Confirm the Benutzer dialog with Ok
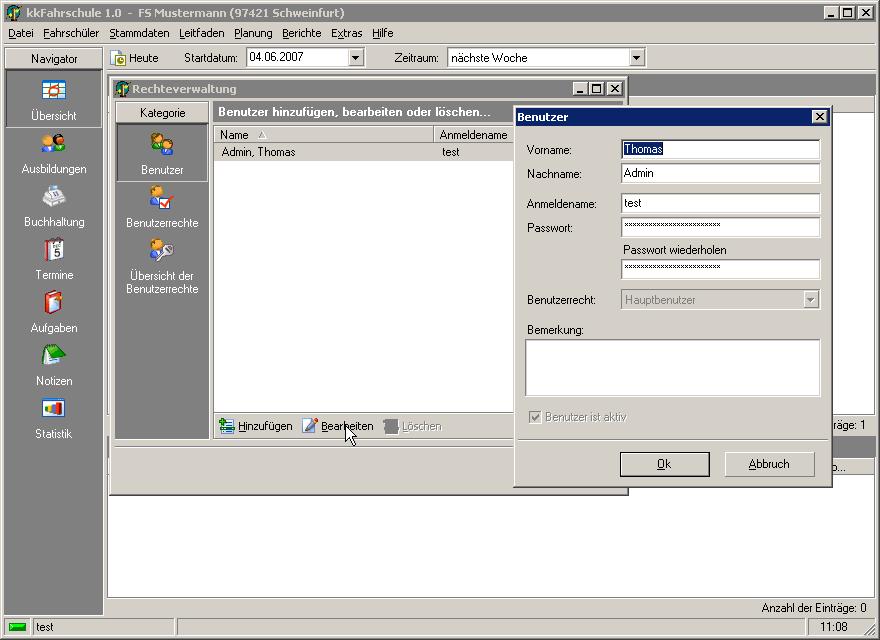 [664, 464]
